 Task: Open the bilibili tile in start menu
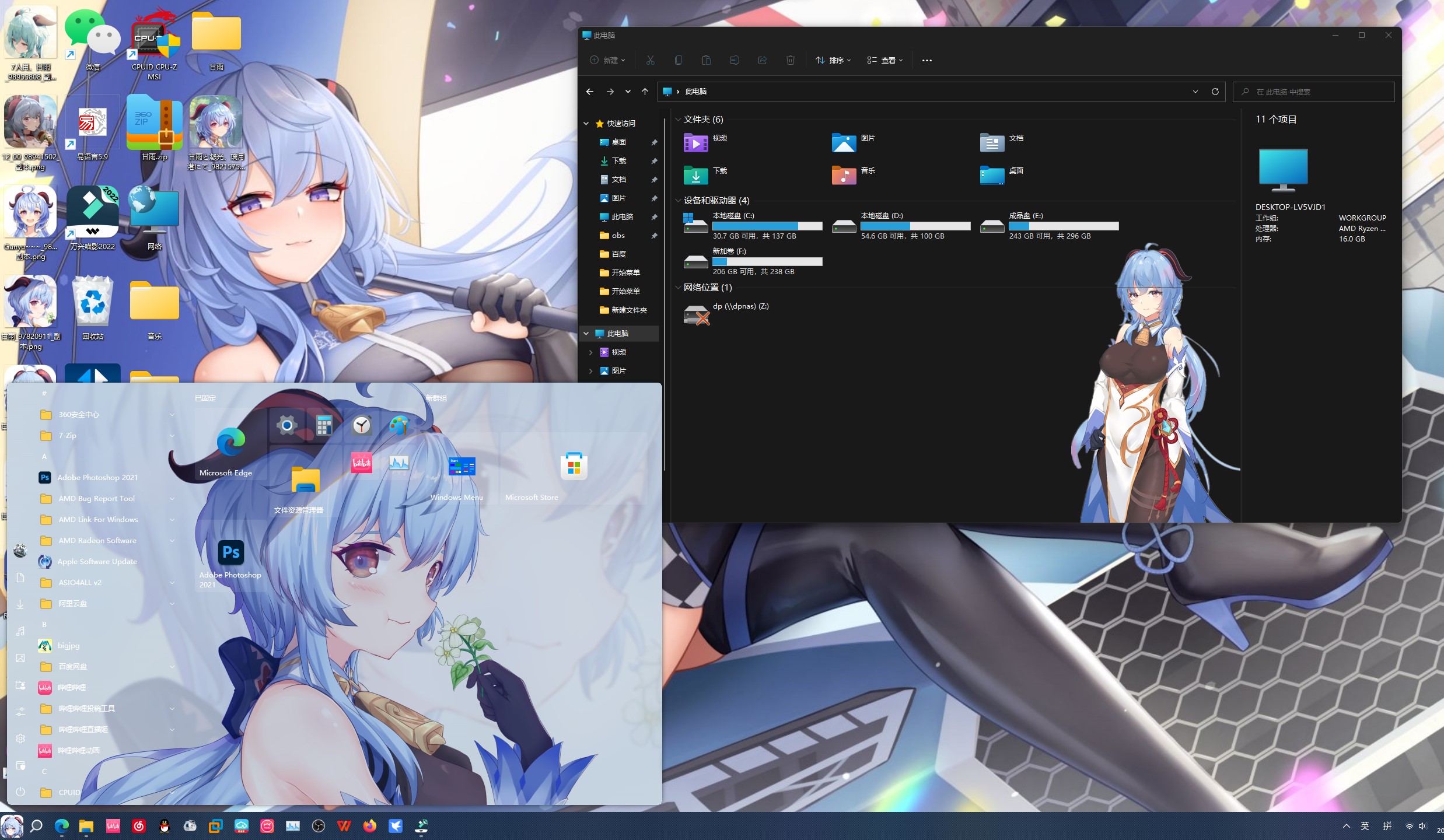361,463
